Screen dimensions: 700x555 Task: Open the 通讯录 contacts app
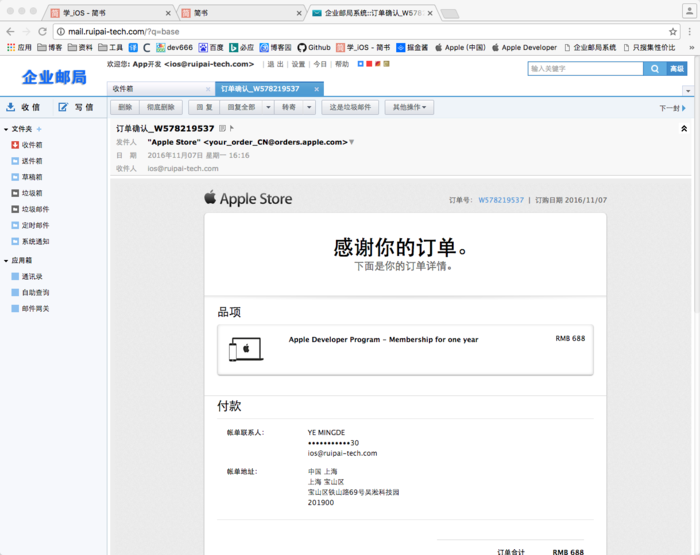(27, 276)
